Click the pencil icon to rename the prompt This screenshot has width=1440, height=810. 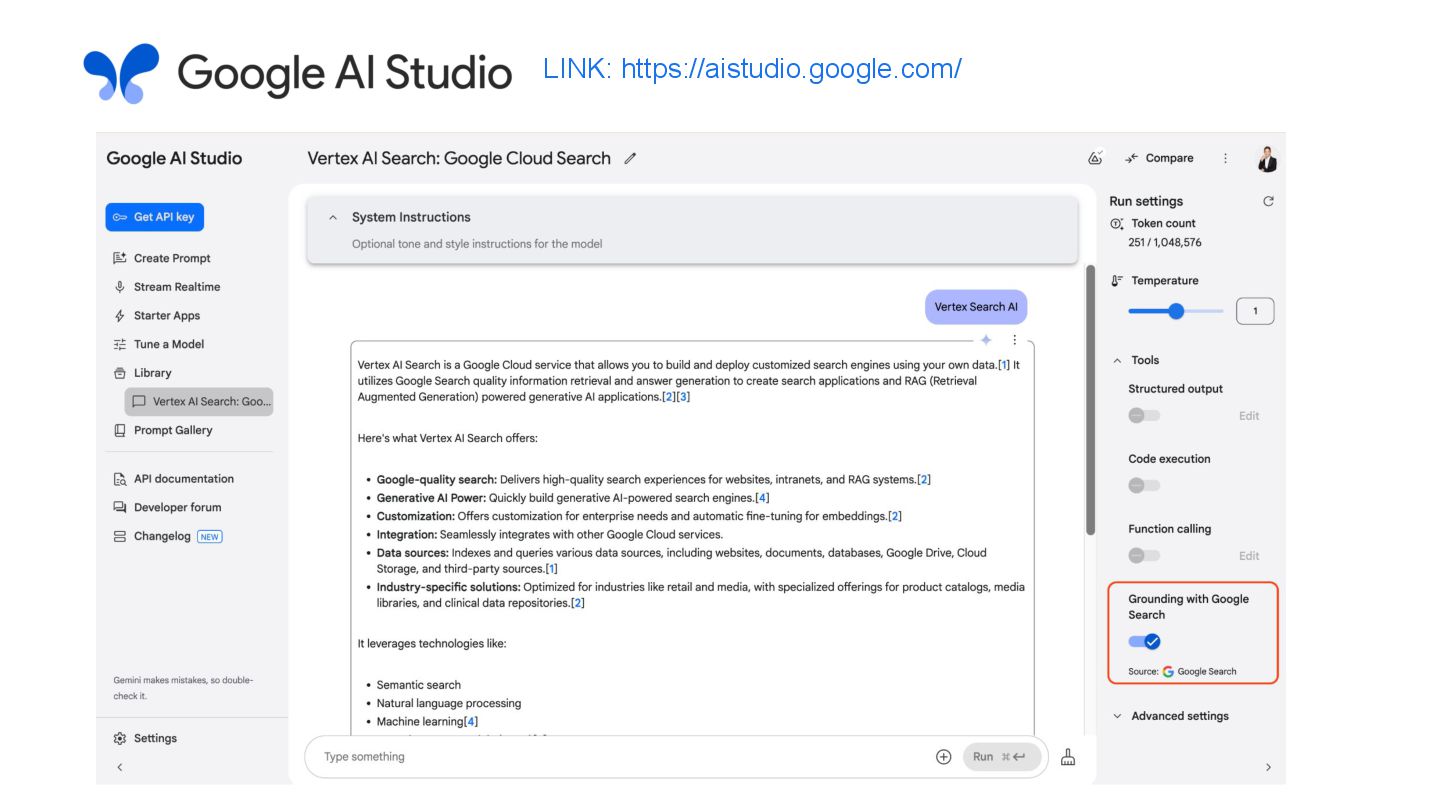[630, 158]
